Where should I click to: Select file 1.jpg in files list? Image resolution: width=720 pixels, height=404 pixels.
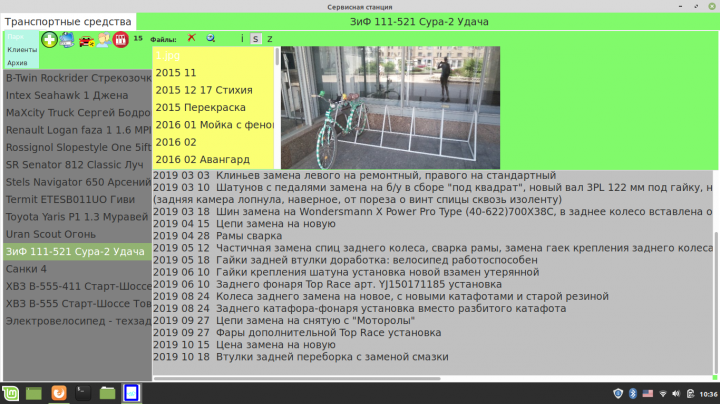pos(213,56)
